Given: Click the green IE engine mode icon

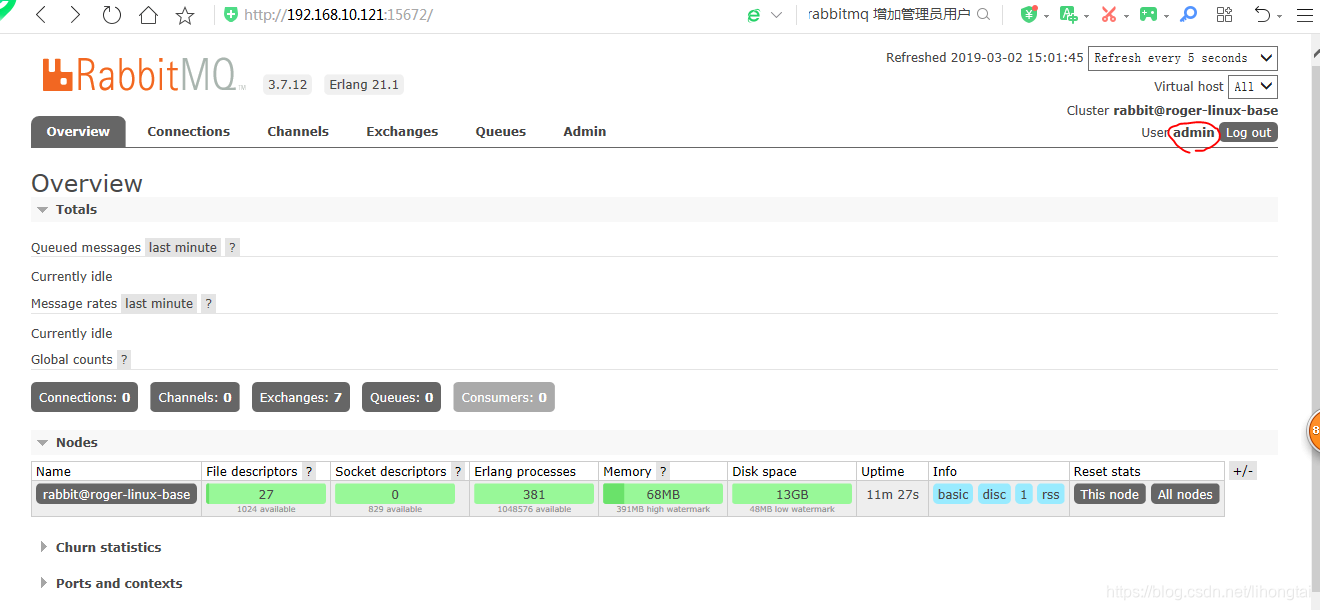Looking at the screenshot, I should (754, 15).
